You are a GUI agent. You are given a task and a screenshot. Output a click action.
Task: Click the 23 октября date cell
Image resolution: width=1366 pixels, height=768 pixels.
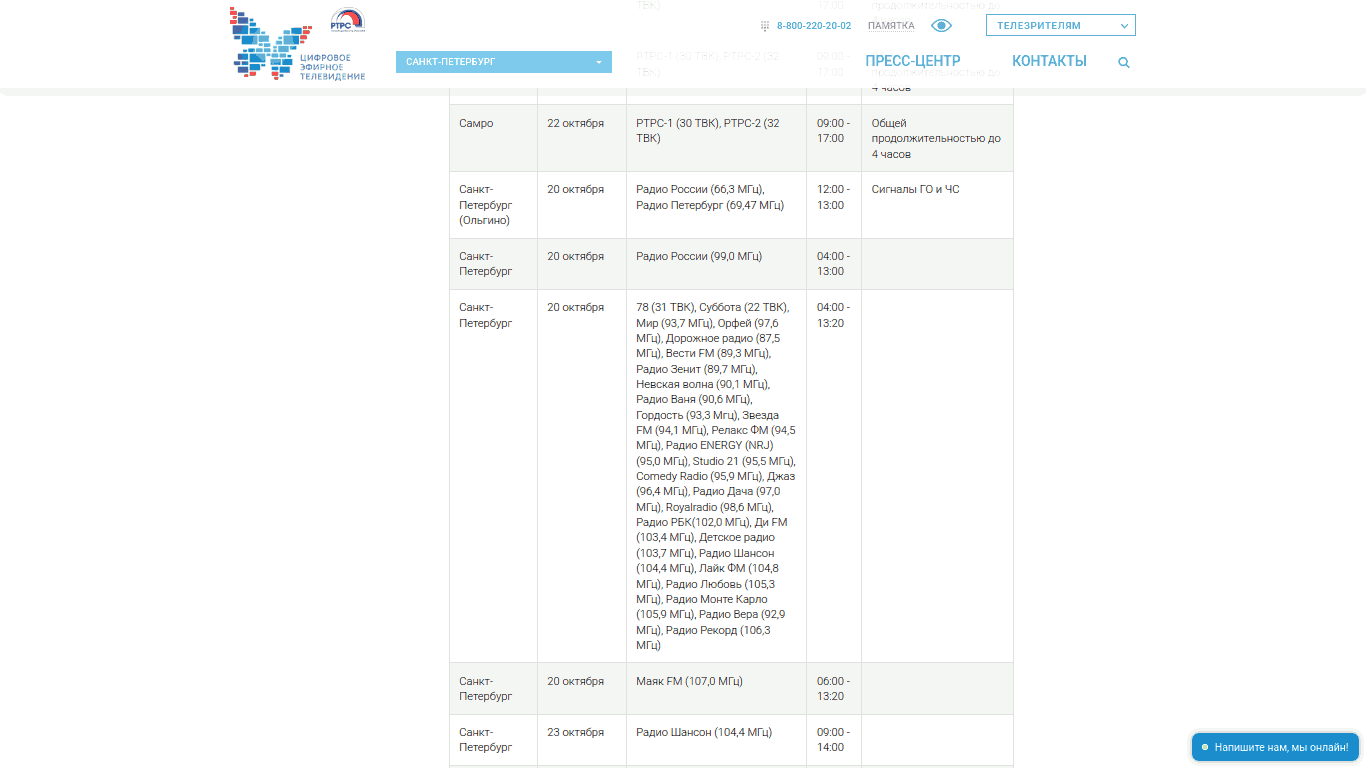(582, 740)
